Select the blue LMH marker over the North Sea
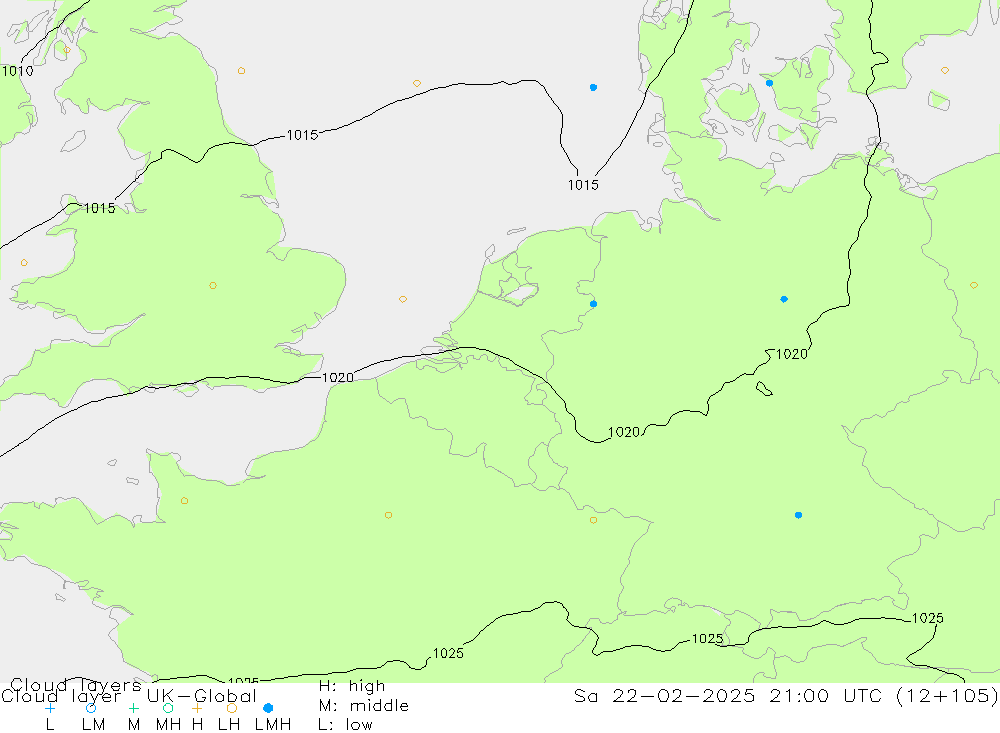Screen dimensions: 1000x733 (593, 87)
